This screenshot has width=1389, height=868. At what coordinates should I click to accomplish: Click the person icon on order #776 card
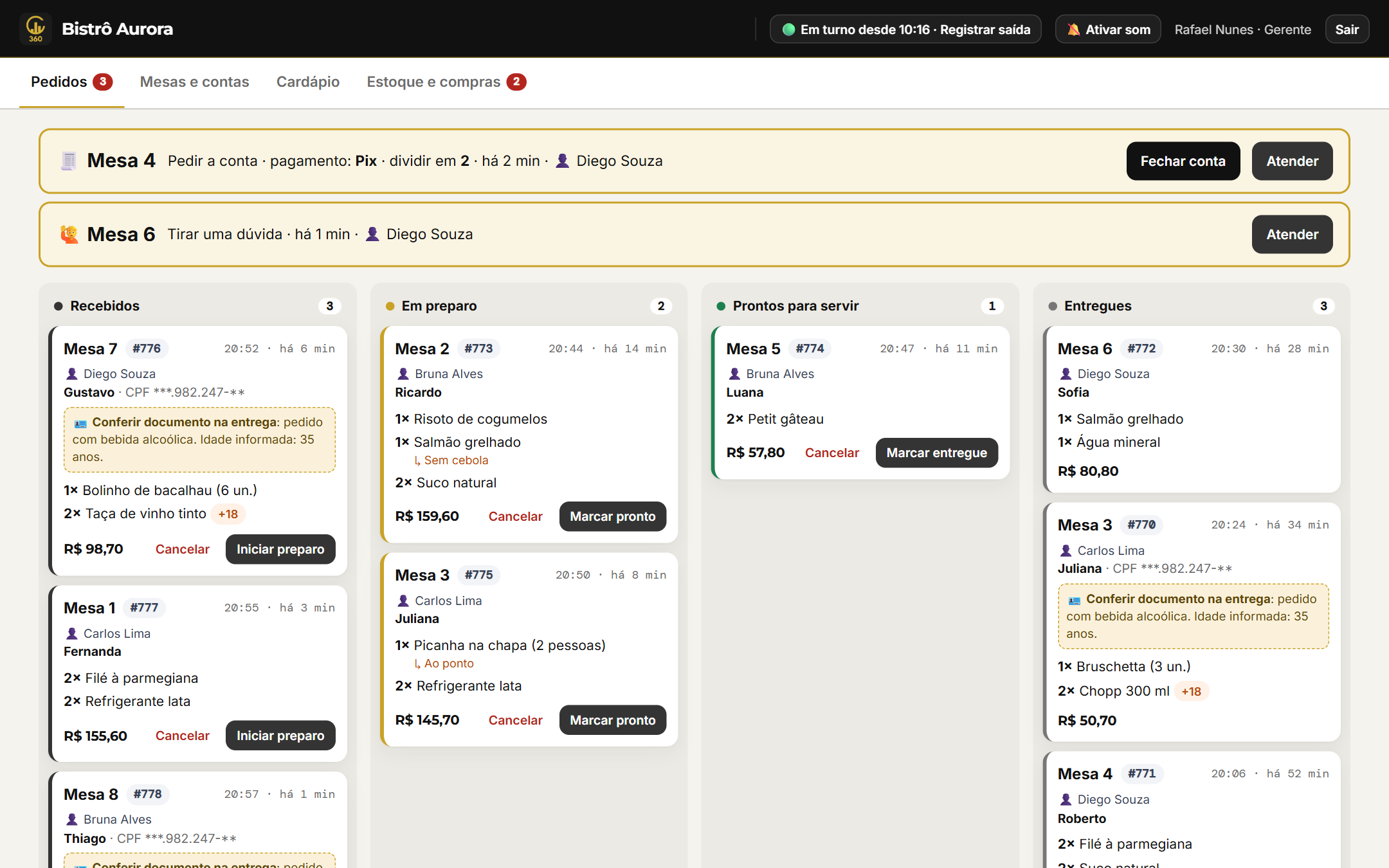72,374
